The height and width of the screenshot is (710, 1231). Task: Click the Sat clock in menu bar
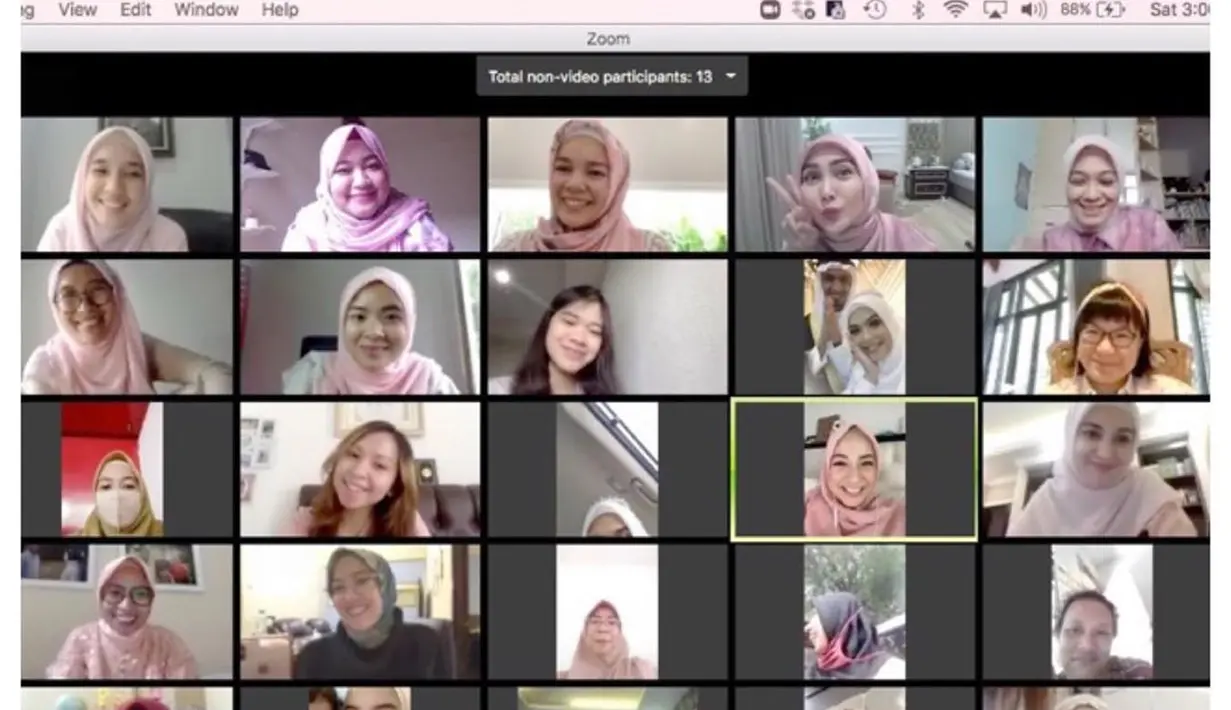[x=1178, y=10]
